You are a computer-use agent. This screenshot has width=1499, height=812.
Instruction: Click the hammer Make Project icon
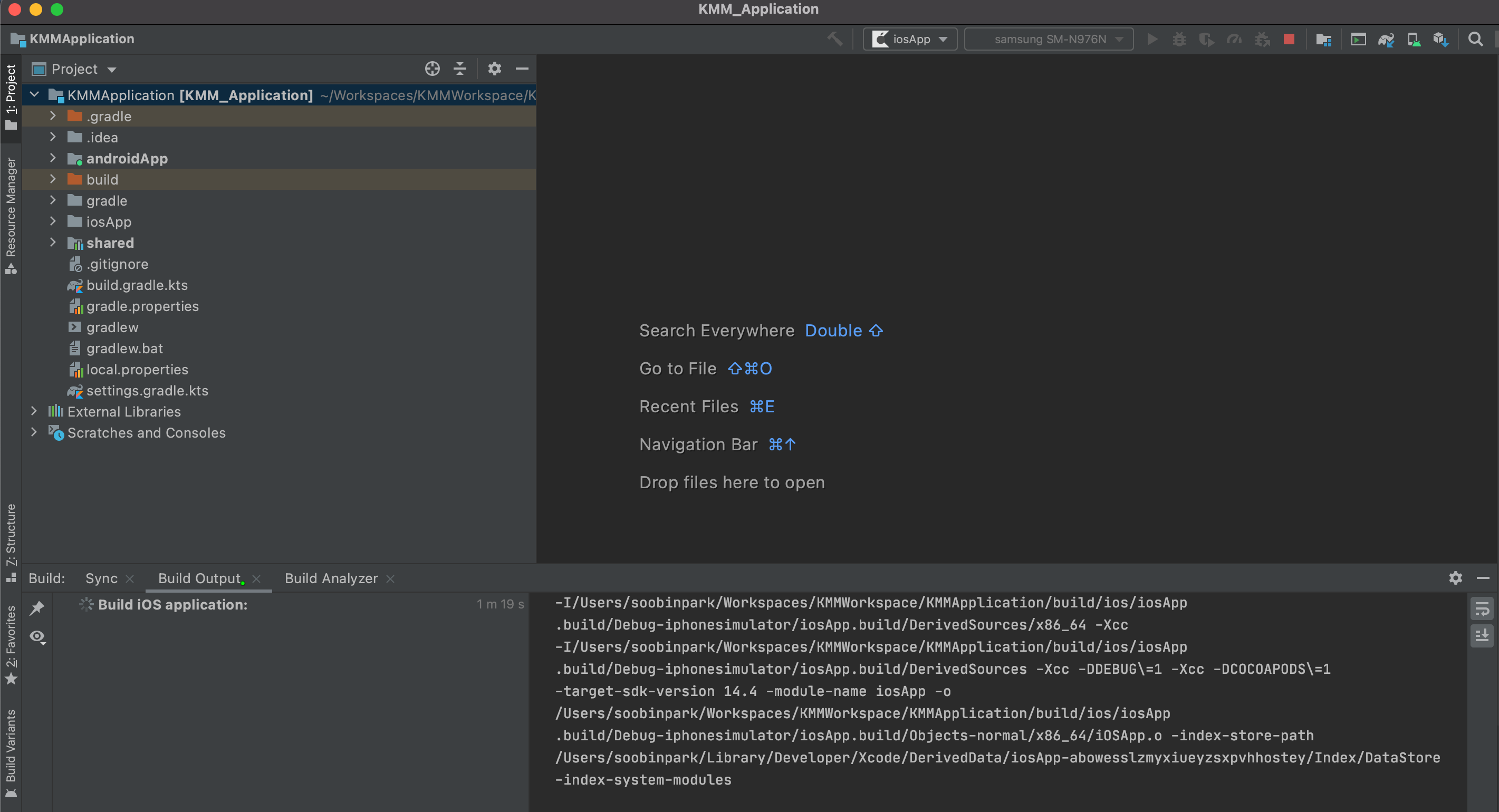coord(834,39)
